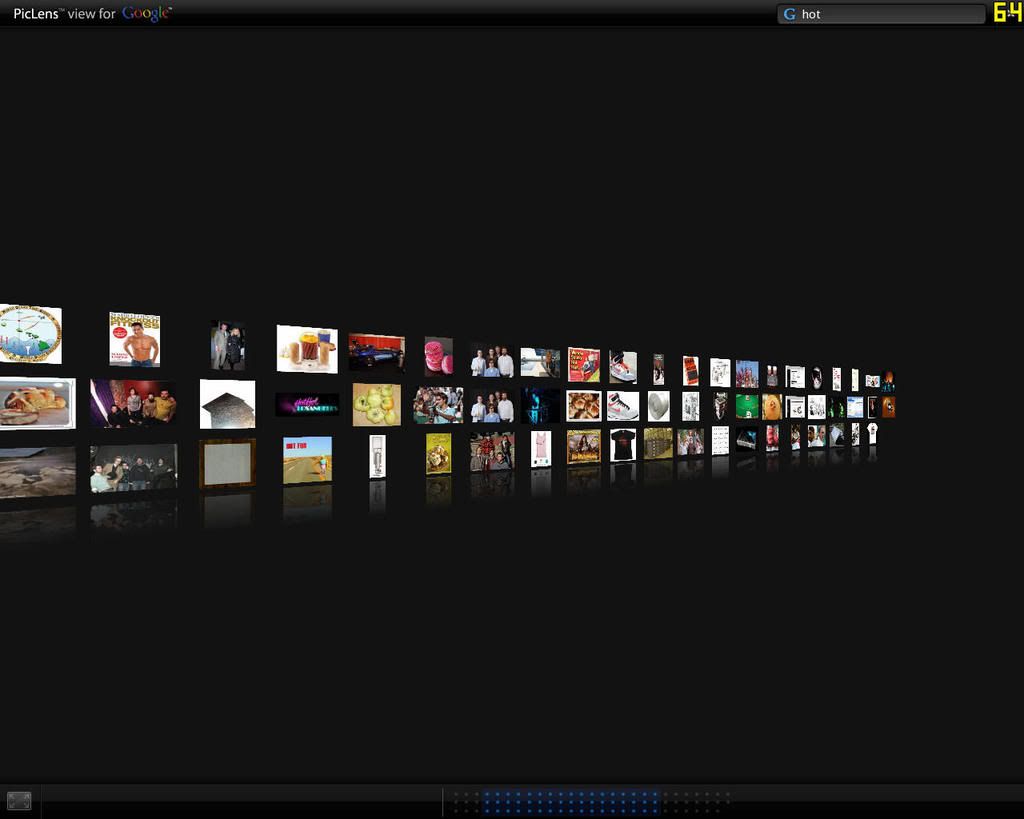Open the fluffy orange dog thumbnail
This screenshot has height=819, width=1024.
[772, 407]
